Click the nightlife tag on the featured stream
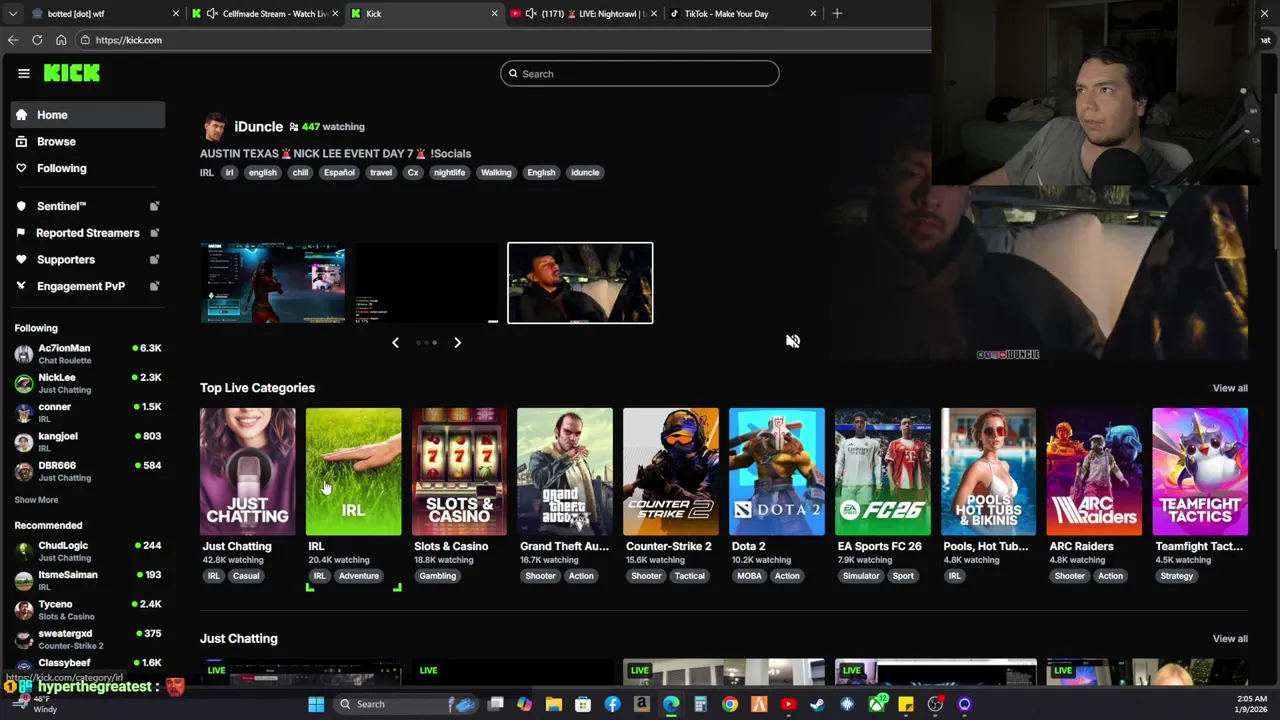The image size is (1280, 720). pyautogui.click(x=449, y=172)
